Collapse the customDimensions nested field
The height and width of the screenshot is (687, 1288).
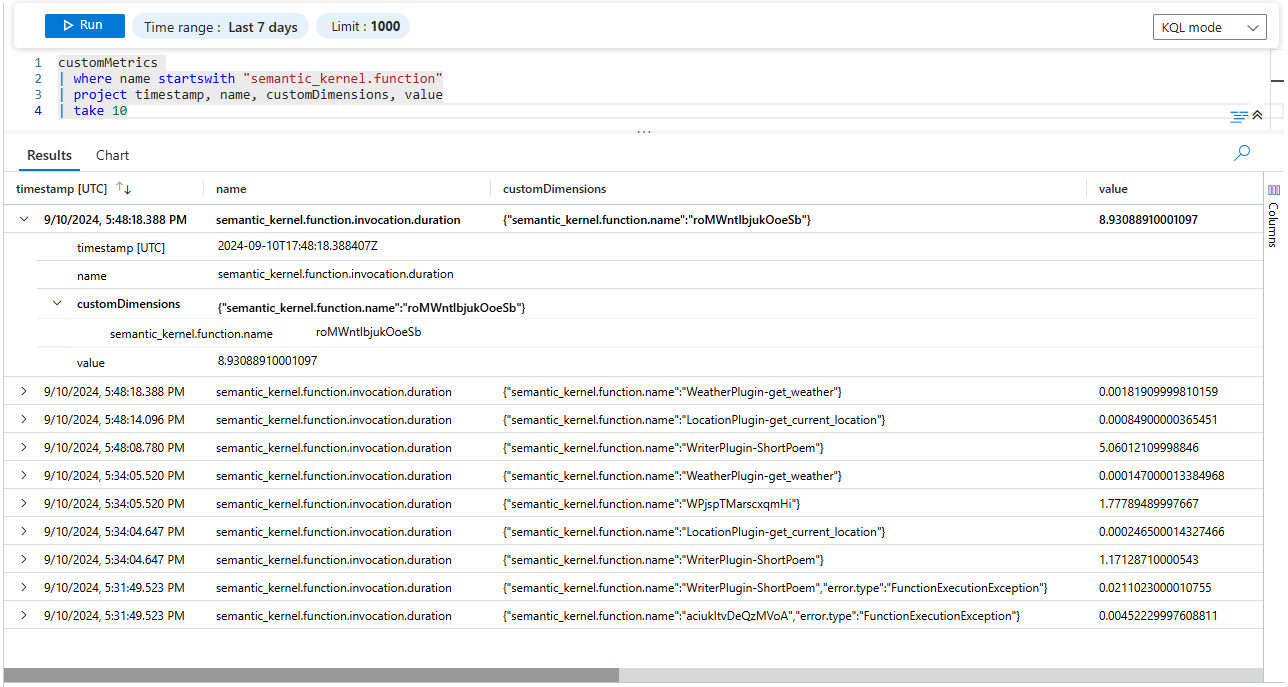(57, 304)
